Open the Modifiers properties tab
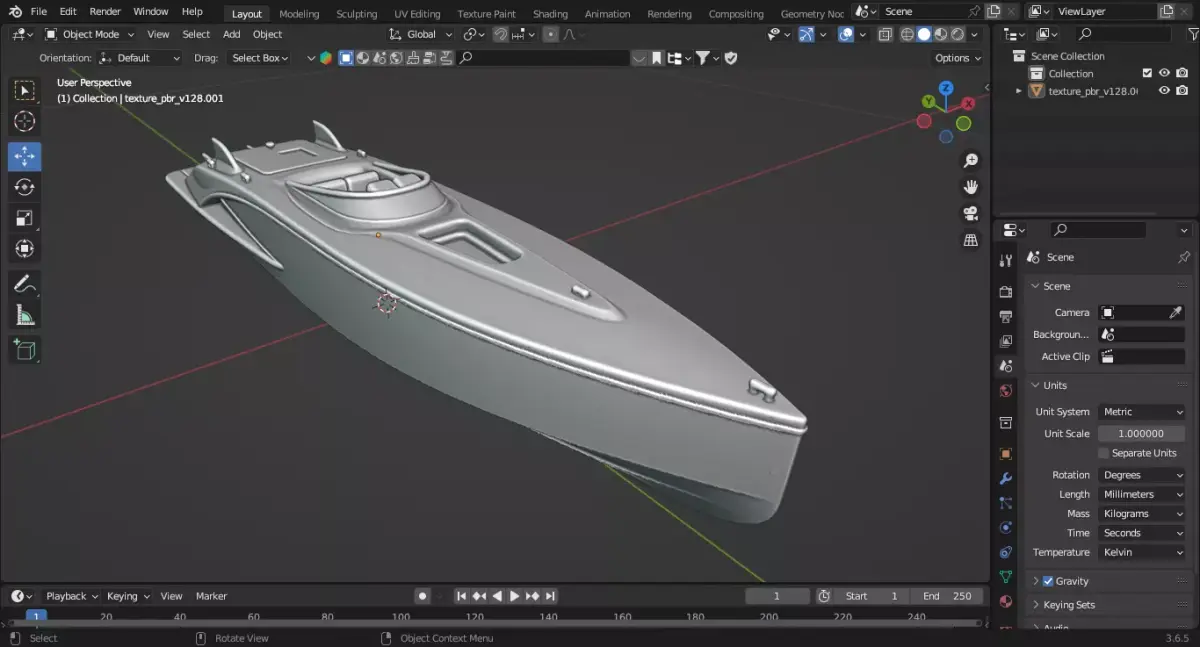 click(1006, 478)
